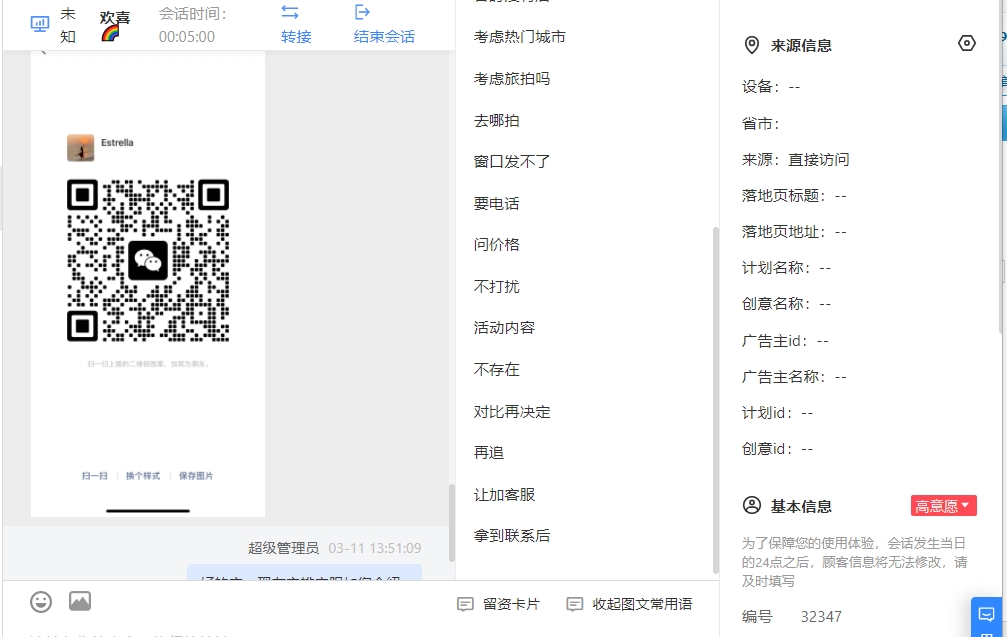Select quick reply 问价格
Screen dimensions: 1007x637
(x=496, y=245)
